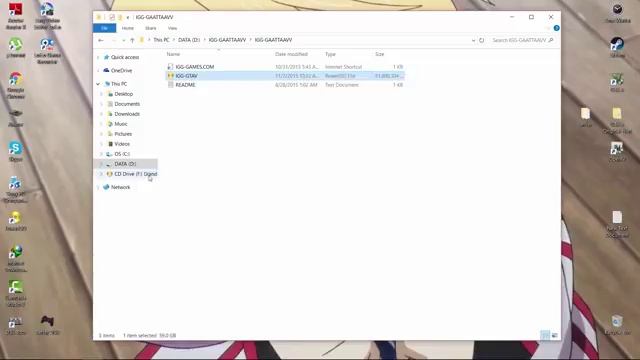Image resolution: width=640 pixels, height=360 pixels.
Task: Open the game controller desktop icon
Action: click(x=47, y=325)
